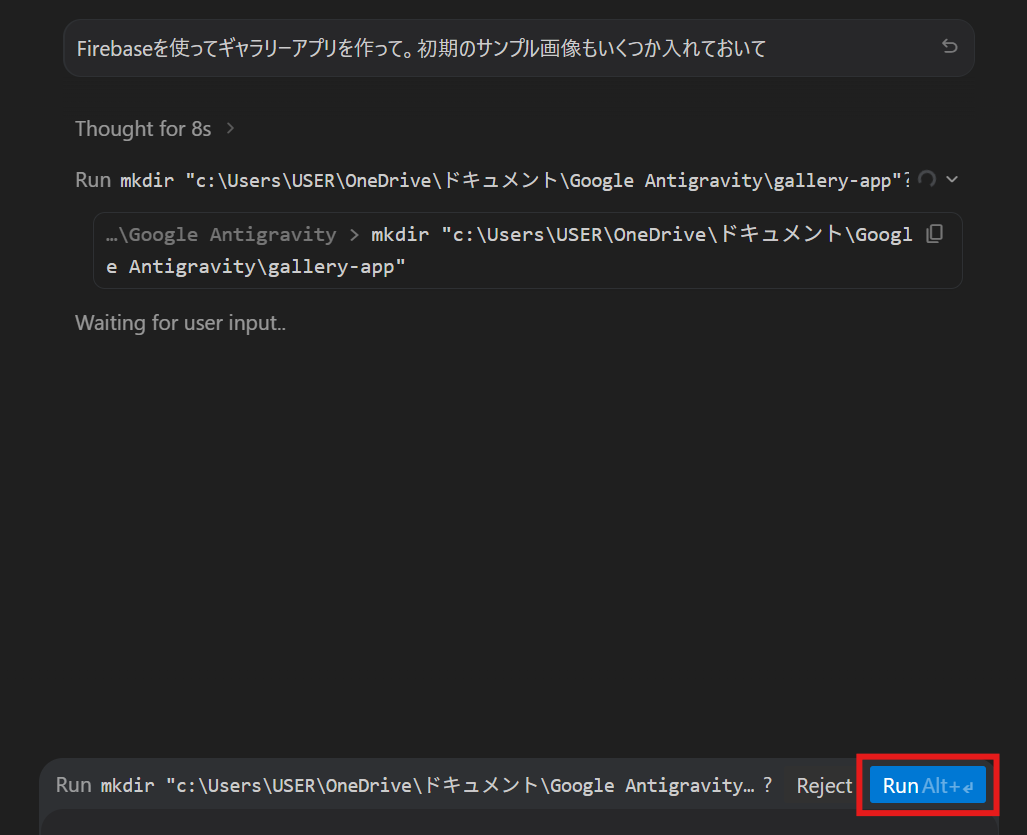Click the "Waiting for user input.." status text
The width and height of the screenshot is (1027, 835).
pos(180,323)
